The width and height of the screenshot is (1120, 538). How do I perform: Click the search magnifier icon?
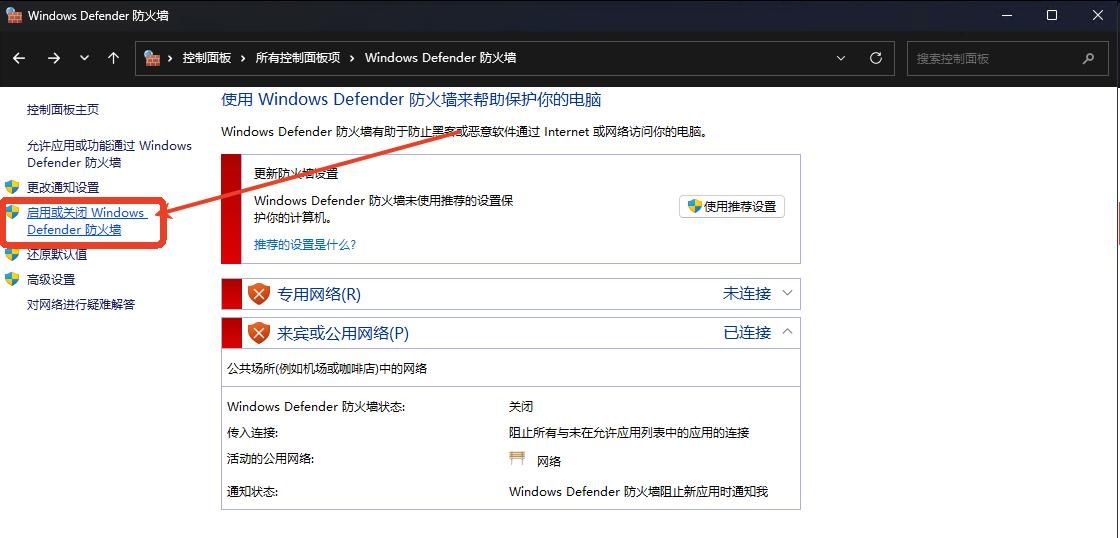tap(1088, 58)
